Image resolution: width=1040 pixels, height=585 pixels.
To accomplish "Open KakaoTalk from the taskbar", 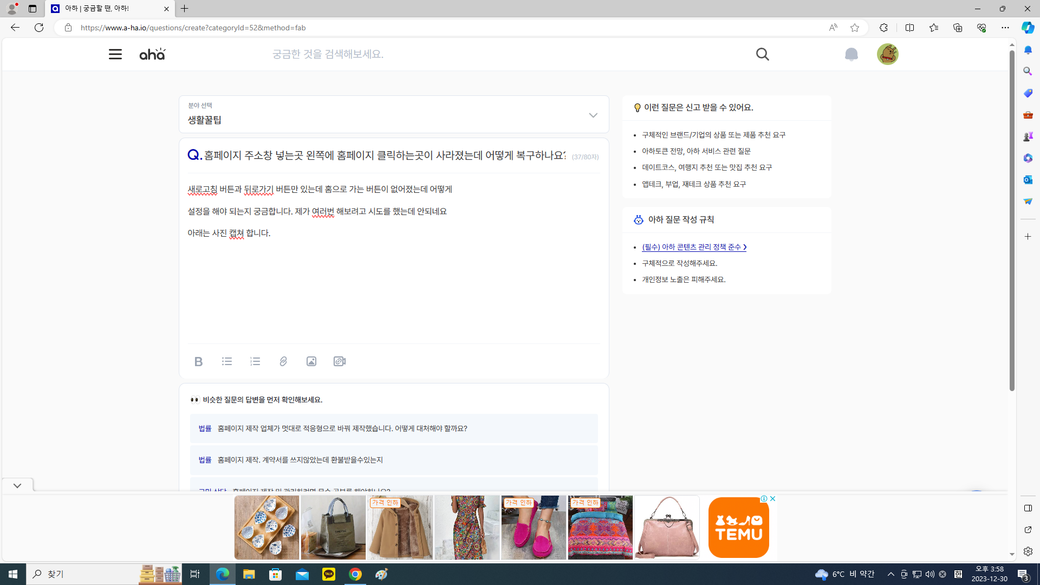I will click(329, 574).
